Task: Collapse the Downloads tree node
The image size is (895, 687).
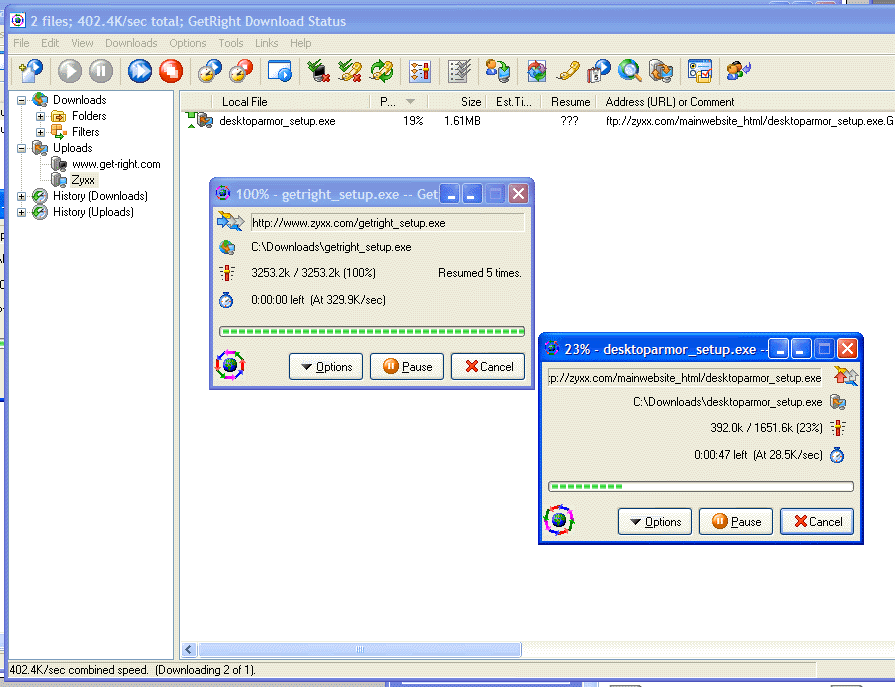Action: pyautogui.click(x=22, y=100)
